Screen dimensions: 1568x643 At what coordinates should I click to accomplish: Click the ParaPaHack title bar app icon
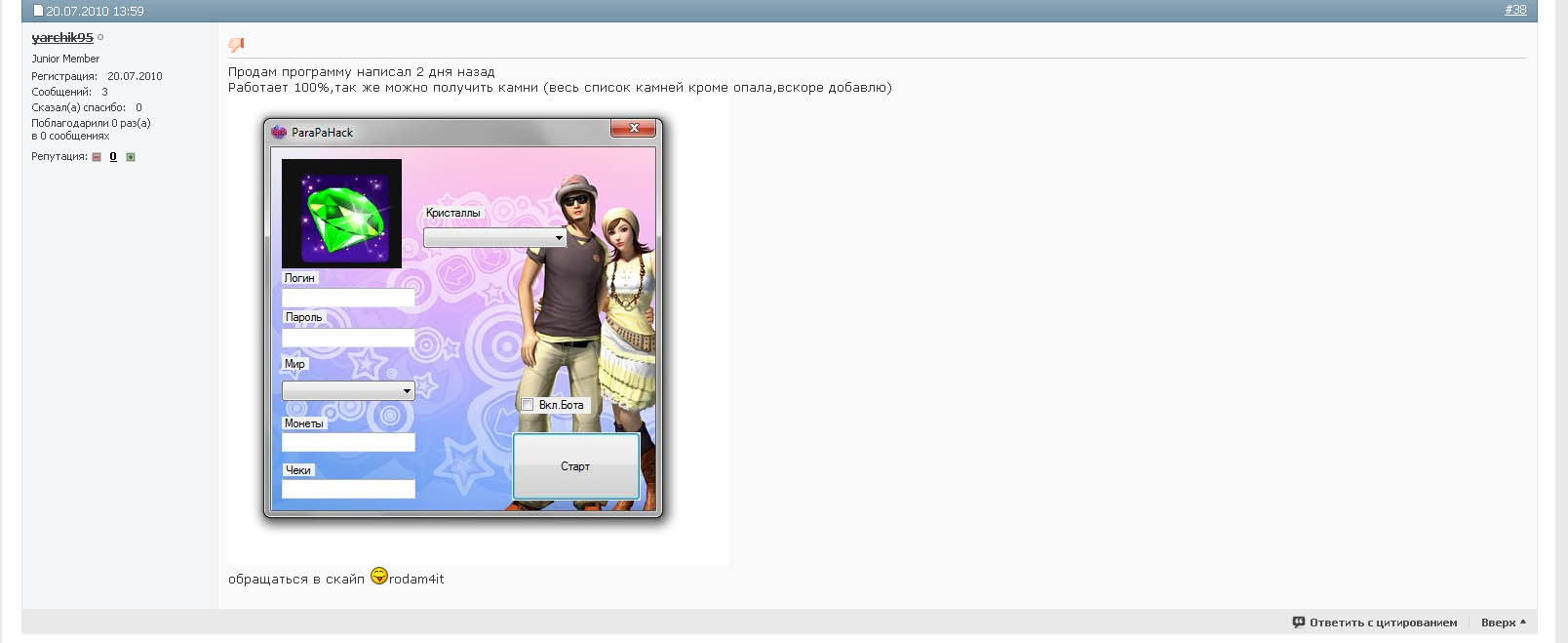click(279, 132)
